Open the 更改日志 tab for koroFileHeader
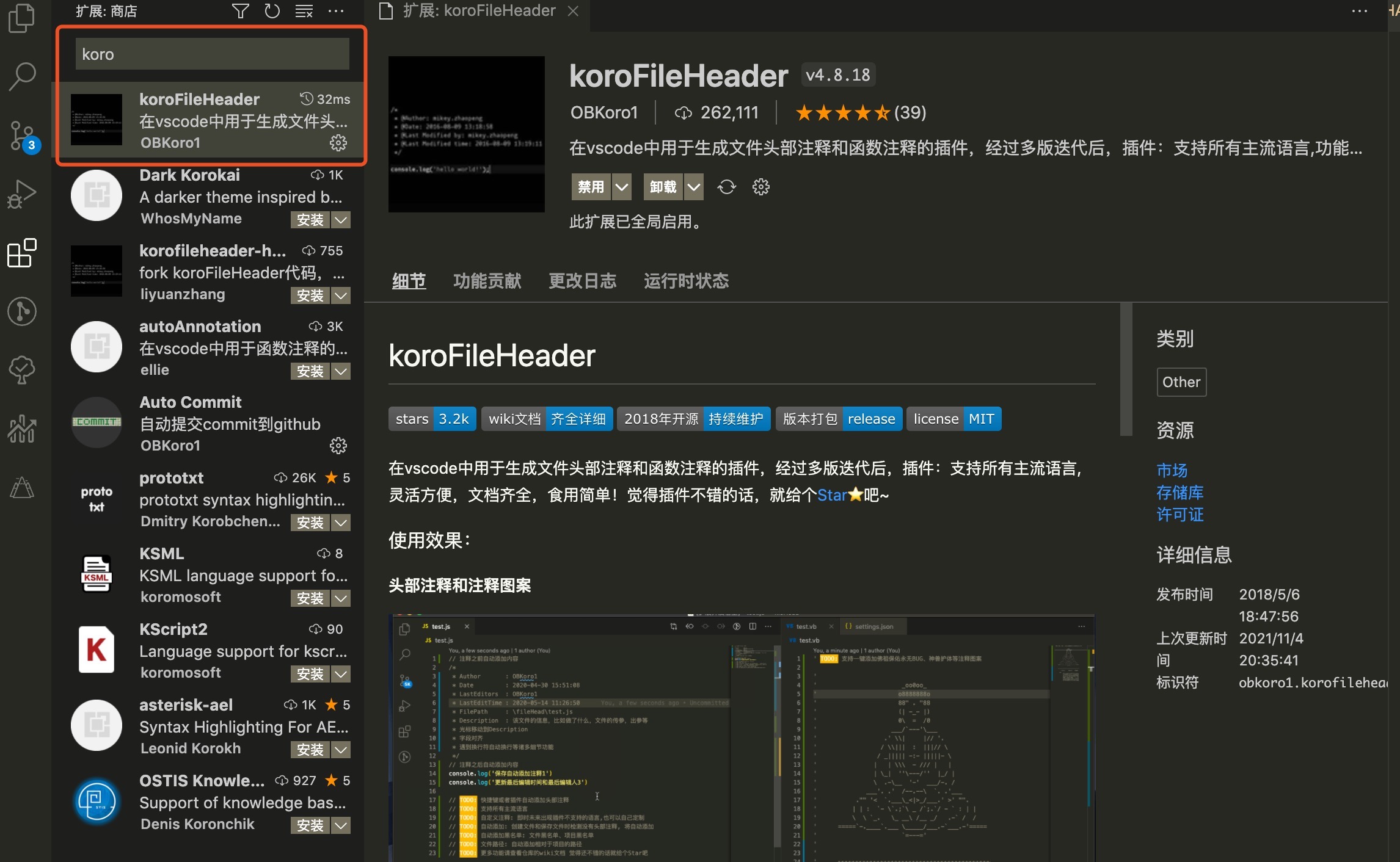Image resolution: width=1400 pixels, height=862 pixels. 583,280
